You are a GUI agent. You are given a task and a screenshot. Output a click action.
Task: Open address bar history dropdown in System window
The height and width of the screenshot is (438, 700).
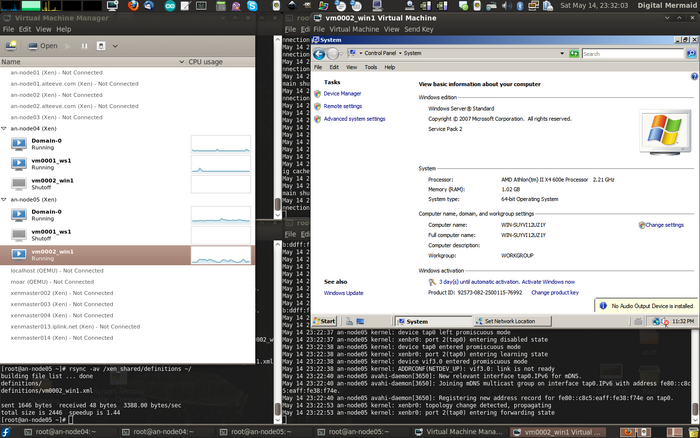pos(562,54)
